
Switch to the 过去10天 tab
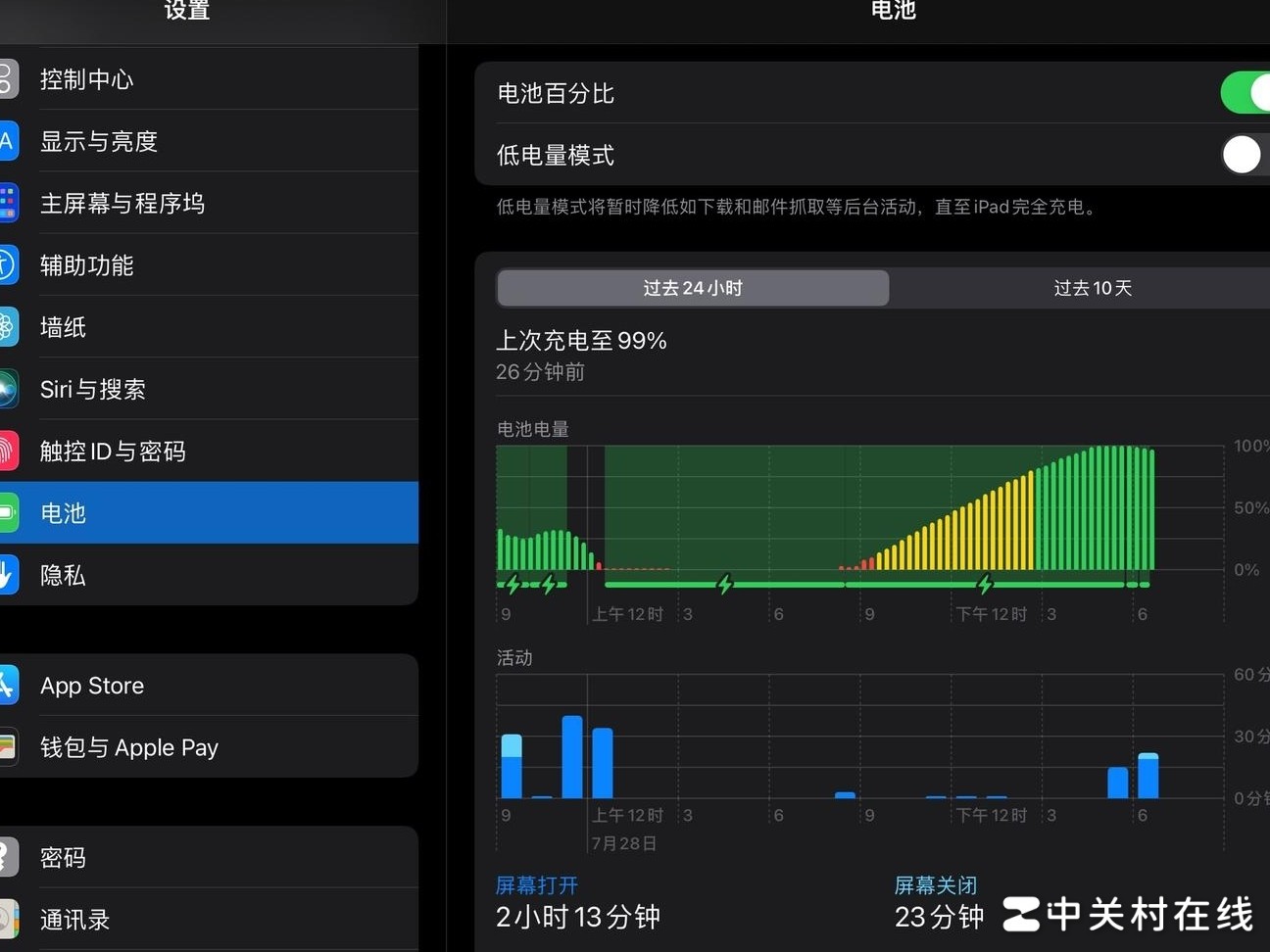tap(1092, 287)
